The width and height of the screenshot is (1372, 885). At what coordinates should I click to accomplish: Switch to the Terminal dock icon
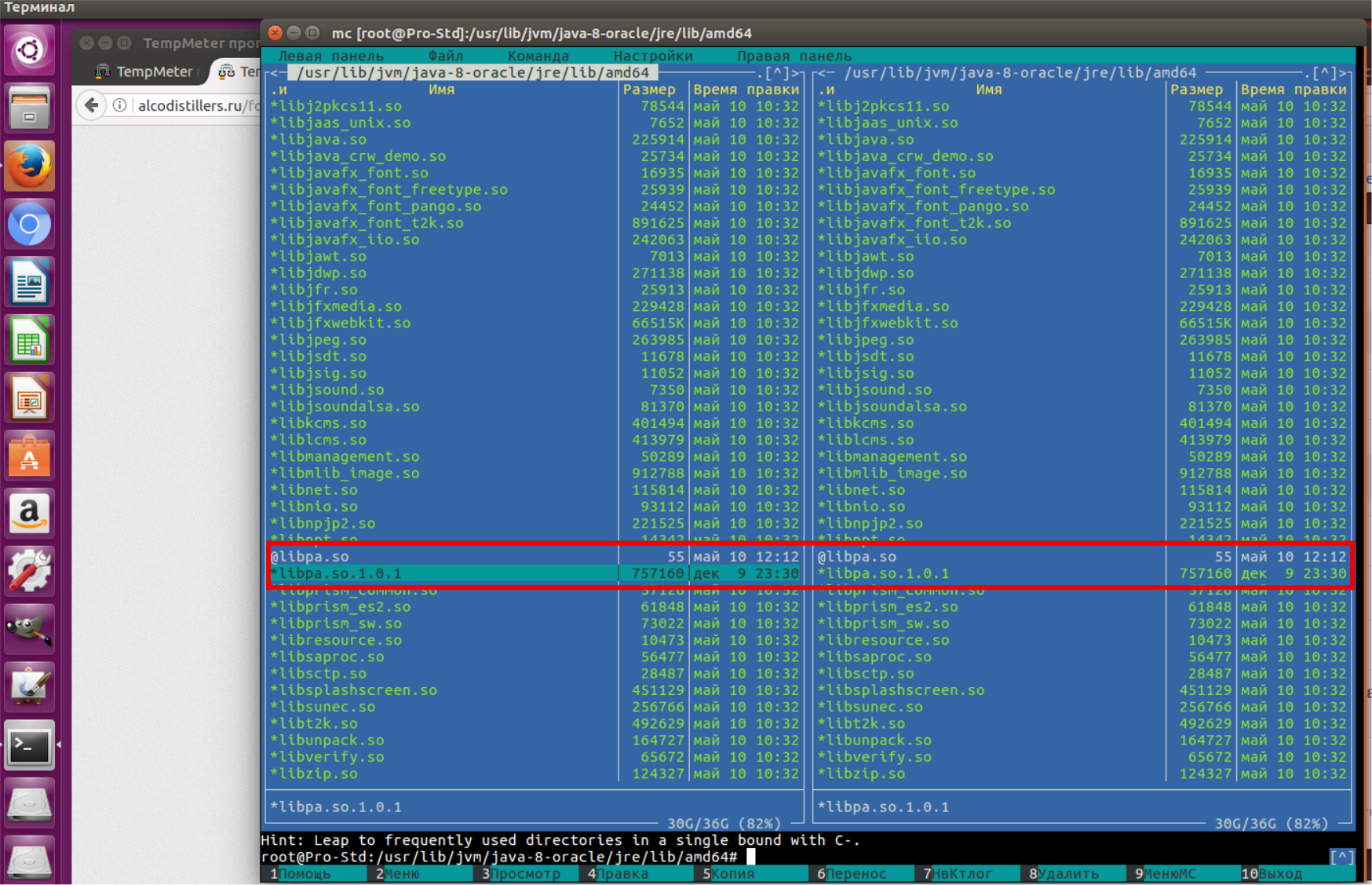pyautogui.click(x=29, y=745)
